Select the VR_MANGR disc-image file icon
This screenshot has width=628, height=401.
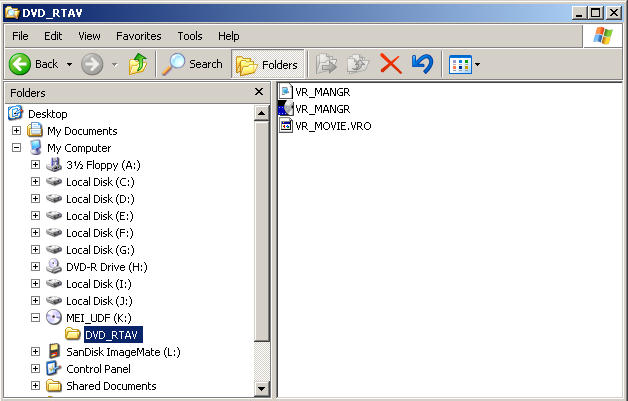[286, 109]
